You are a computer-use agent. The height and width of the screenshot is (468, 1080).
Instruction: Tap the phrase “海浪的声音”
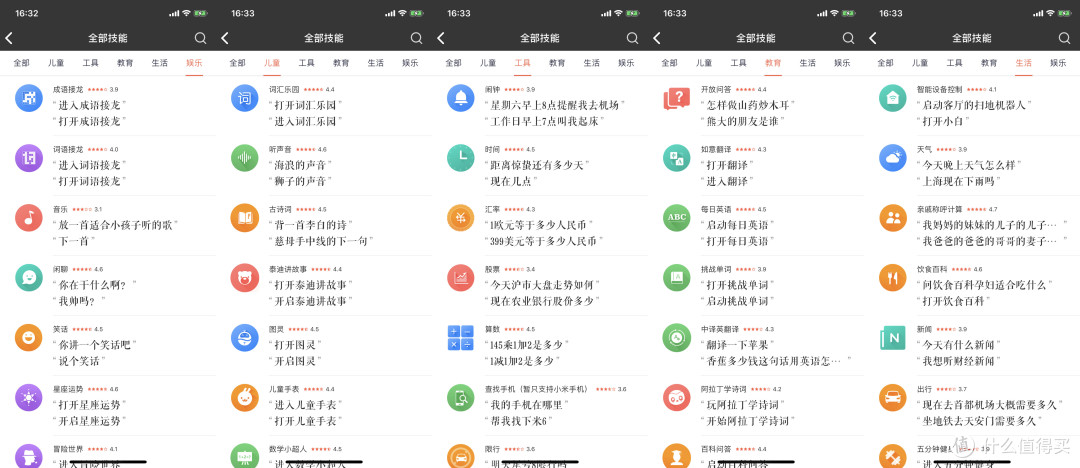tap(300, 165)
